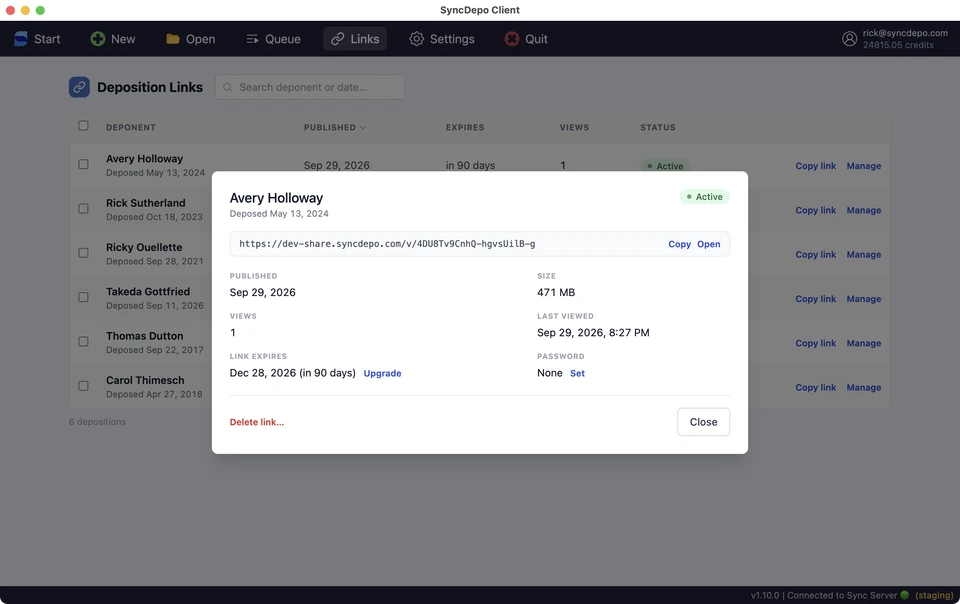Viewport: 960px width, 604px height.
Task: Sort by the Published column chevron
Action: (363, 127)
